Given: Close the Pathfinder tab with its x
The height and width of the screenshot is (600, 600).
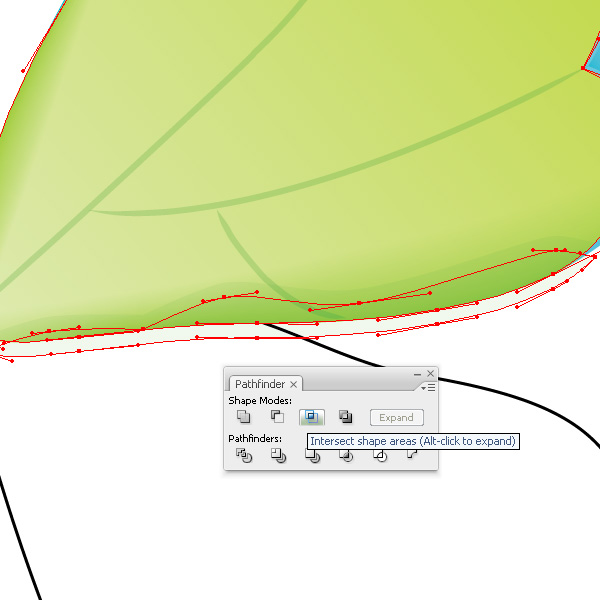Looking at the screenshot, I should pyautogui.click(x=293, y=384).
